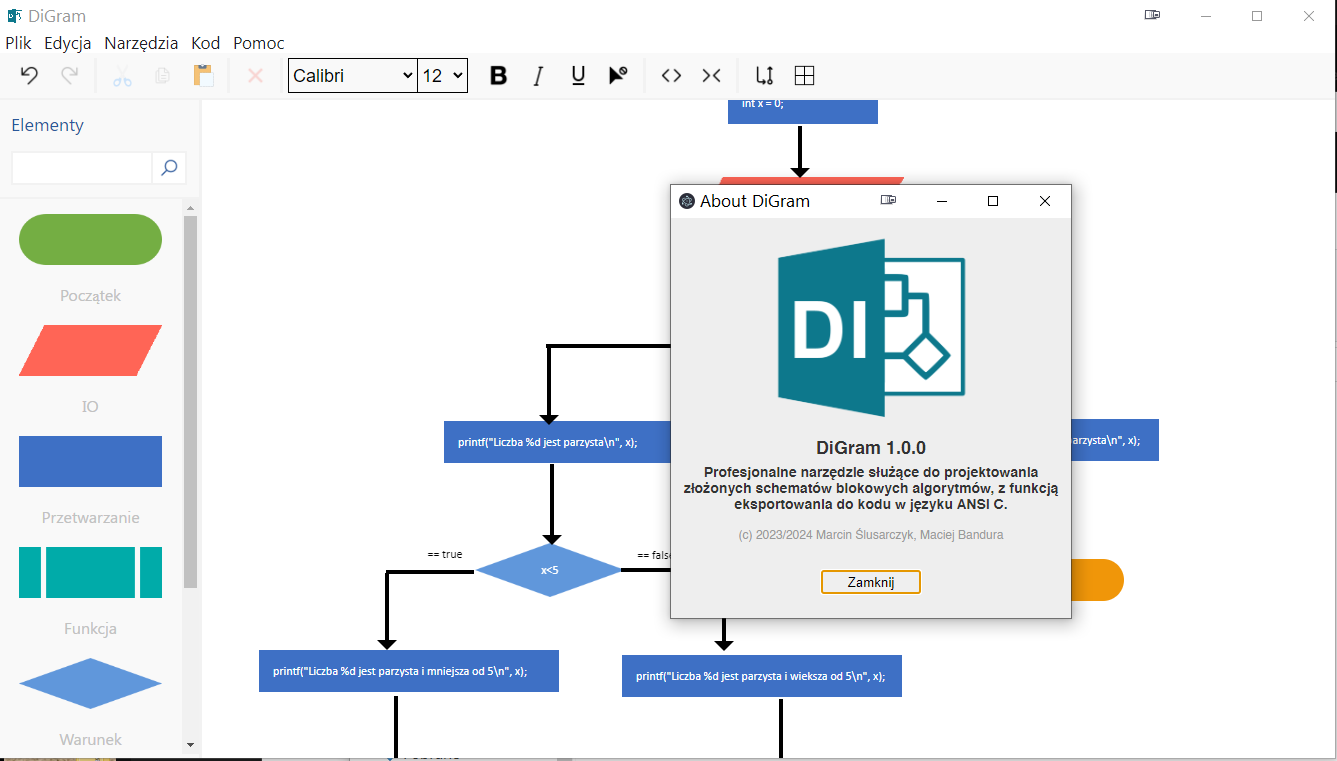
Task: Minimize the About DiGram dialog
Action: point(941,201)
